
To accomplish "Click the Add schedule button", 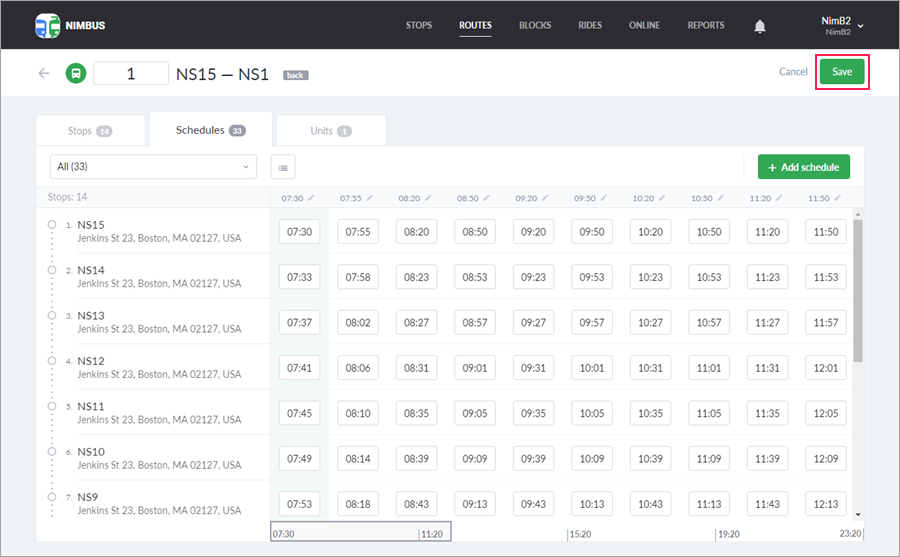I will pyautogui.click(x=803, y=167).
